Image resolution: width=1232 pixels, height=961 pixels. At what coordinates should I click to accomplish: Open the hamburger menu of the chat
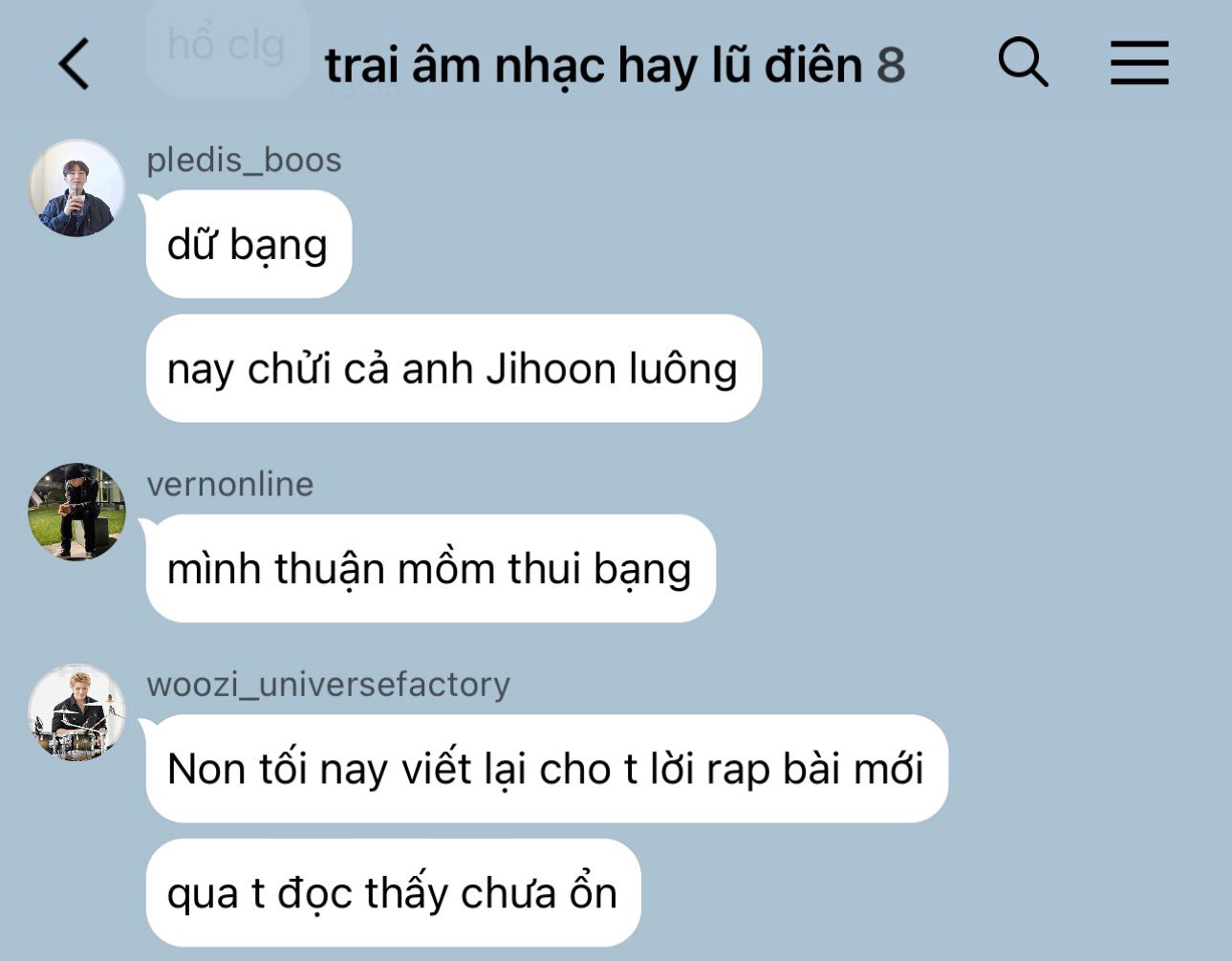tap(1139, 63)
